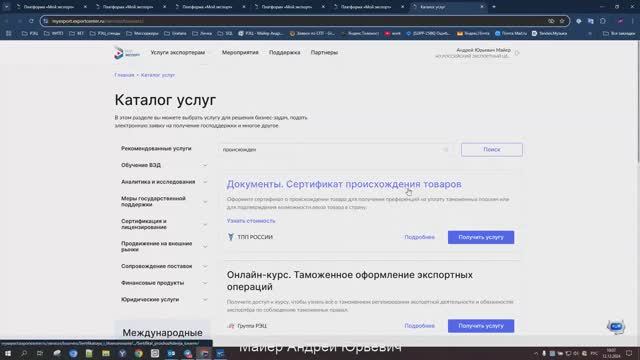Select Рекомендованные услуги in the sidebar
640x360 pixels.
pos(156,149)
